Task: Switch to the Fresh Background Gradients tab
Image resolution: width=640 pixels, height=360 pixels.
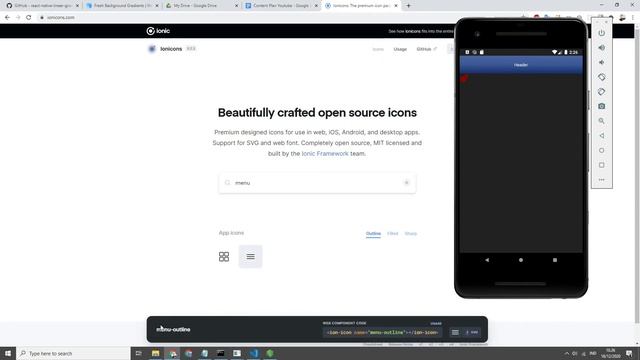Action: point(122,6)
